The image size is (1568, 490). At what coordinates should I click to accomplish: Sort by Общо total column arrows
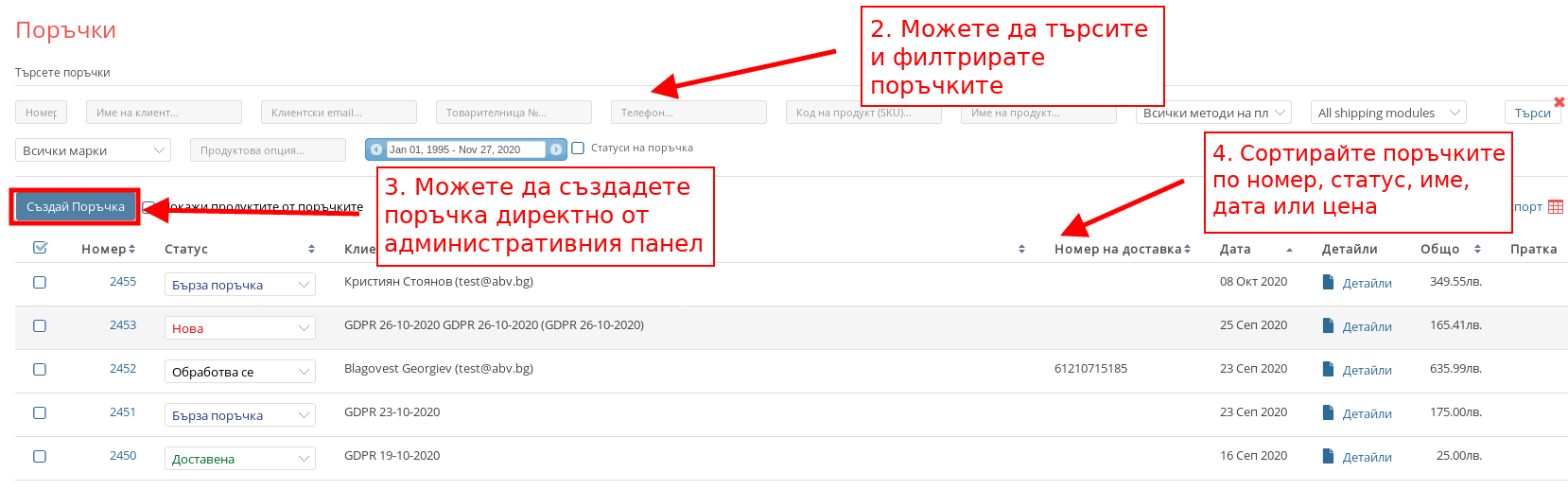[x=1477, y=249]
